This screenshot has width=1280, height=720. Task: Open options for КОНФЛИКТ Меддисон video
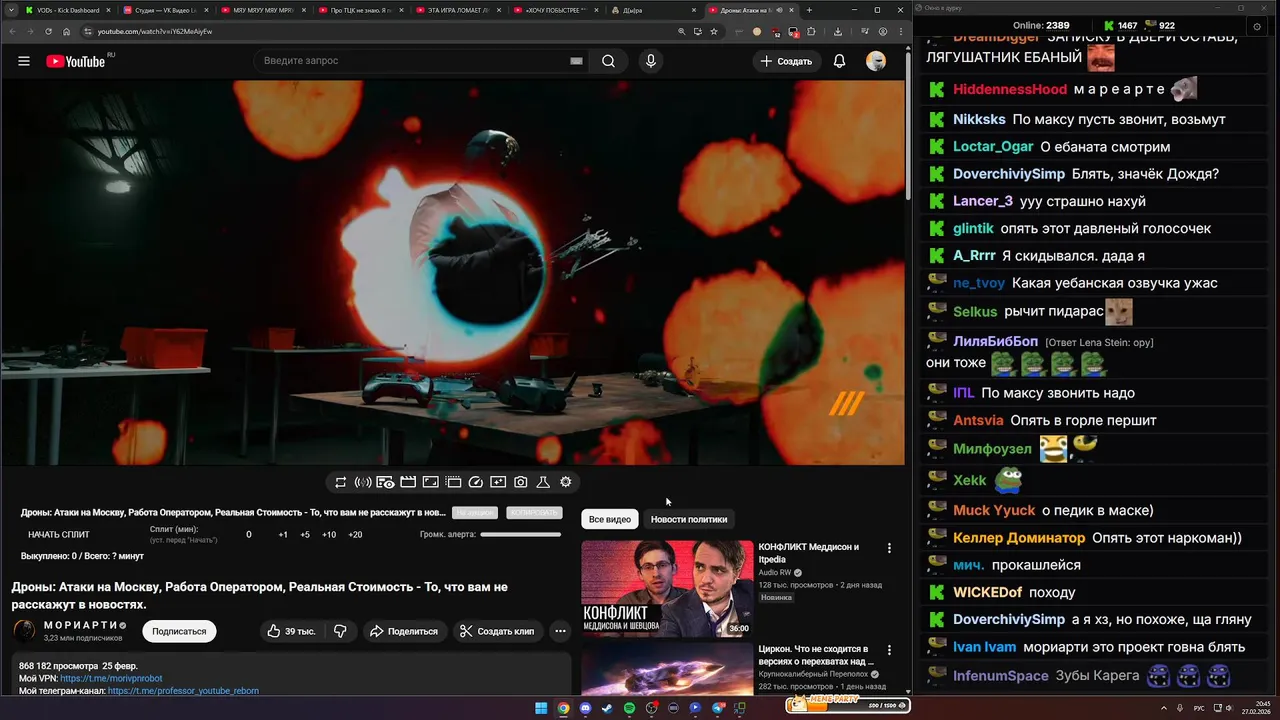[x=889, y=548]
